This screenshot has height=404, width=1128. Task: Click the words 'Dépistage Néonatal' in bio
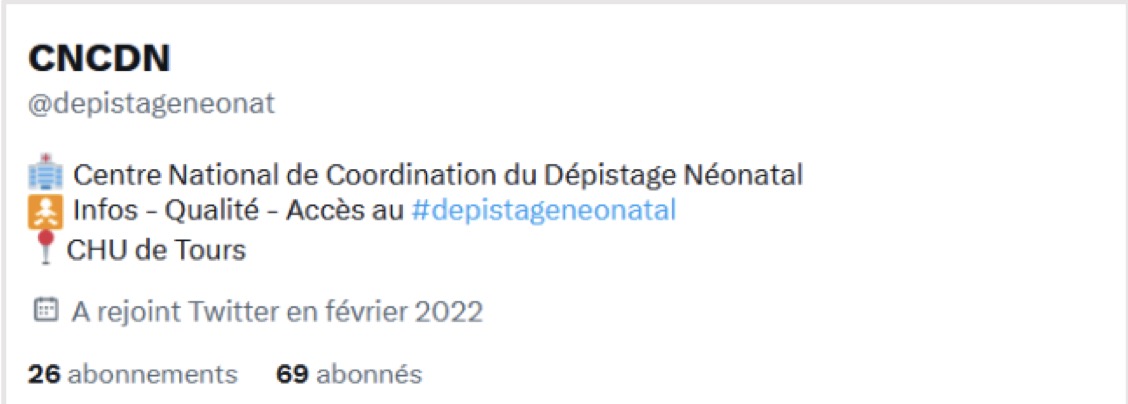point(673,176)
